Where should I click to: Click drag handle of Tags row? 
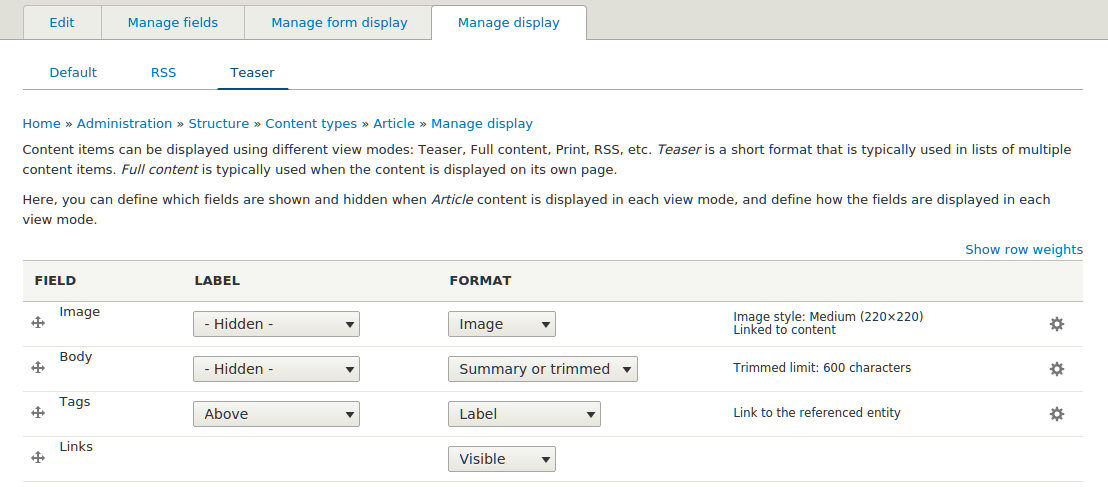38,413
